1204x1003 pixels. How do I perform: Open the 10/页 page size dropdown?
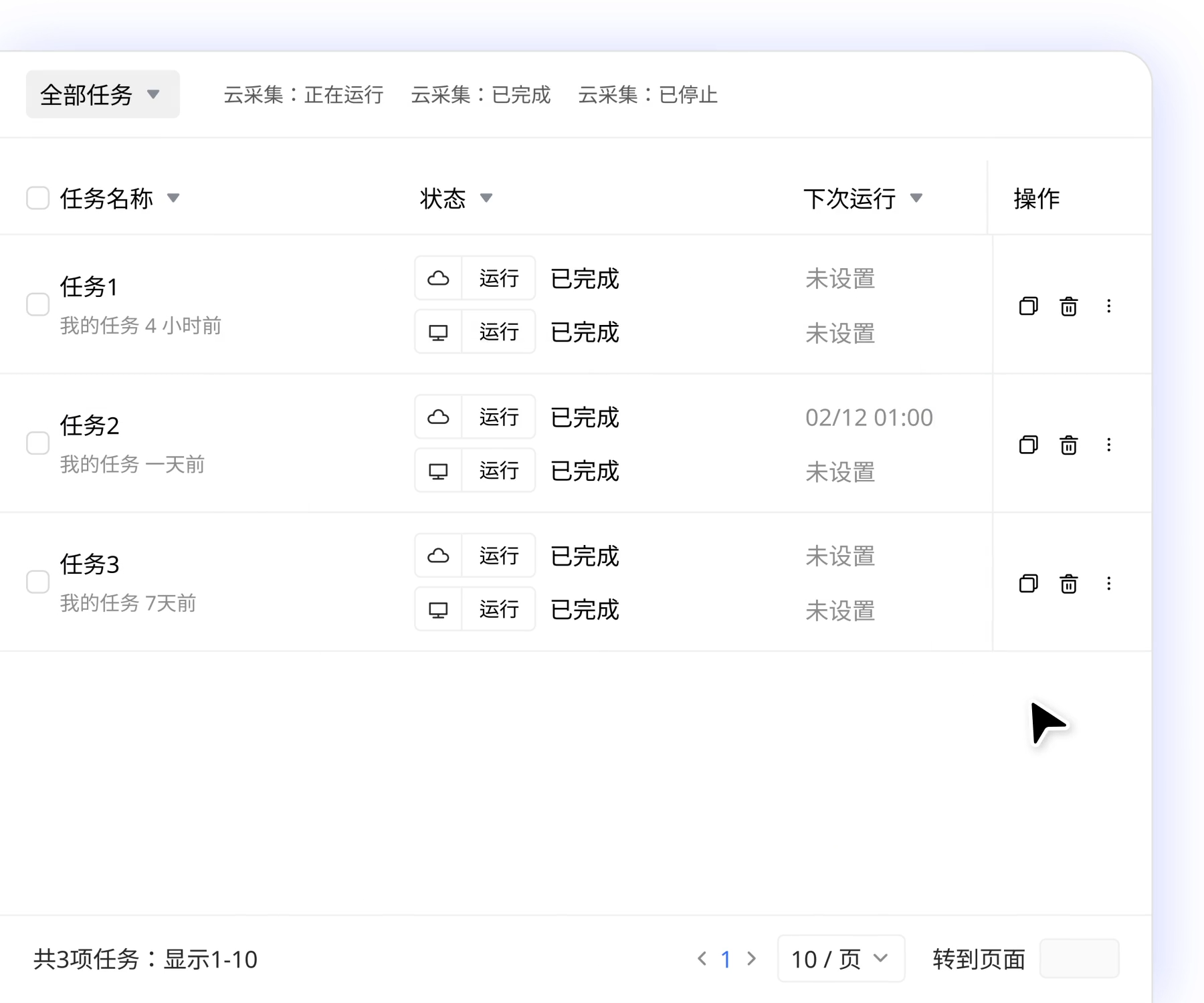click(x=841, y=959)
